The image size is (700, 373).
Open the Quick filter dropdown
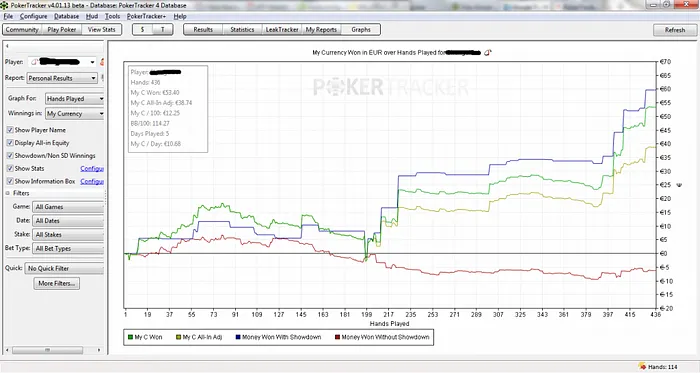(64, 269)
